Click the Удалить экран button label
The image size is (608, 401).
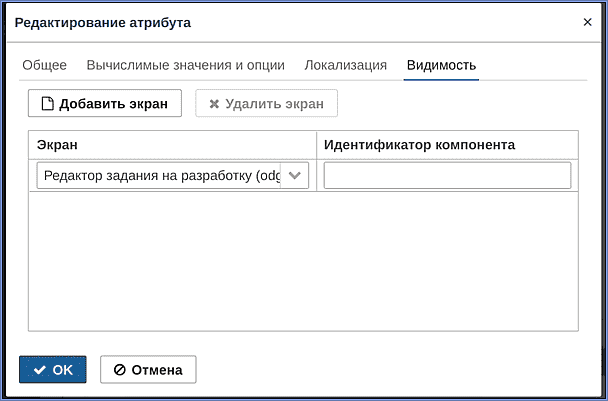pos(275,104)
